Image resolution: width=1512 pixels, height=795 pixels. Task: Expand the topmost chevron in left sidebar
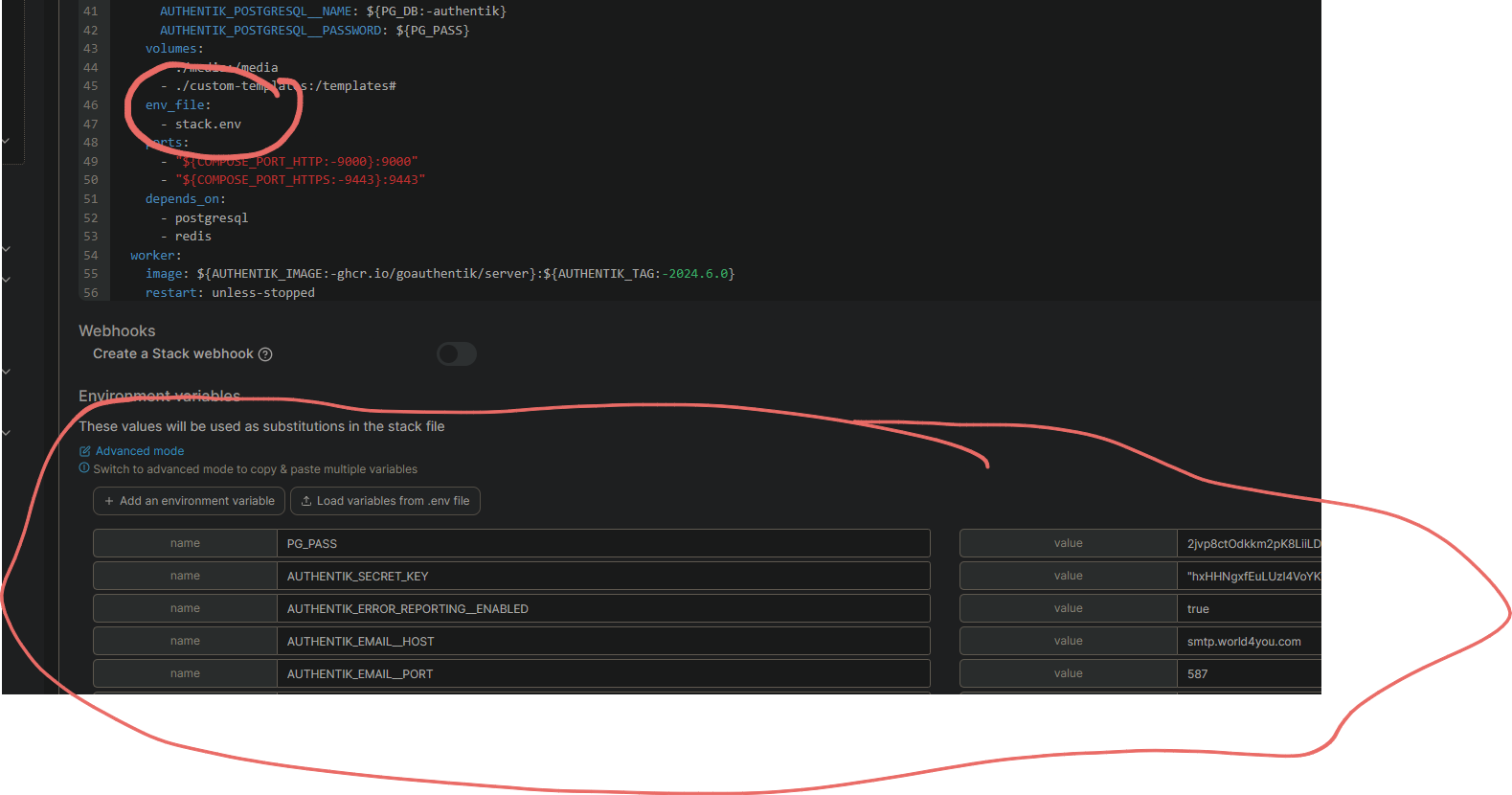point(6,141)
